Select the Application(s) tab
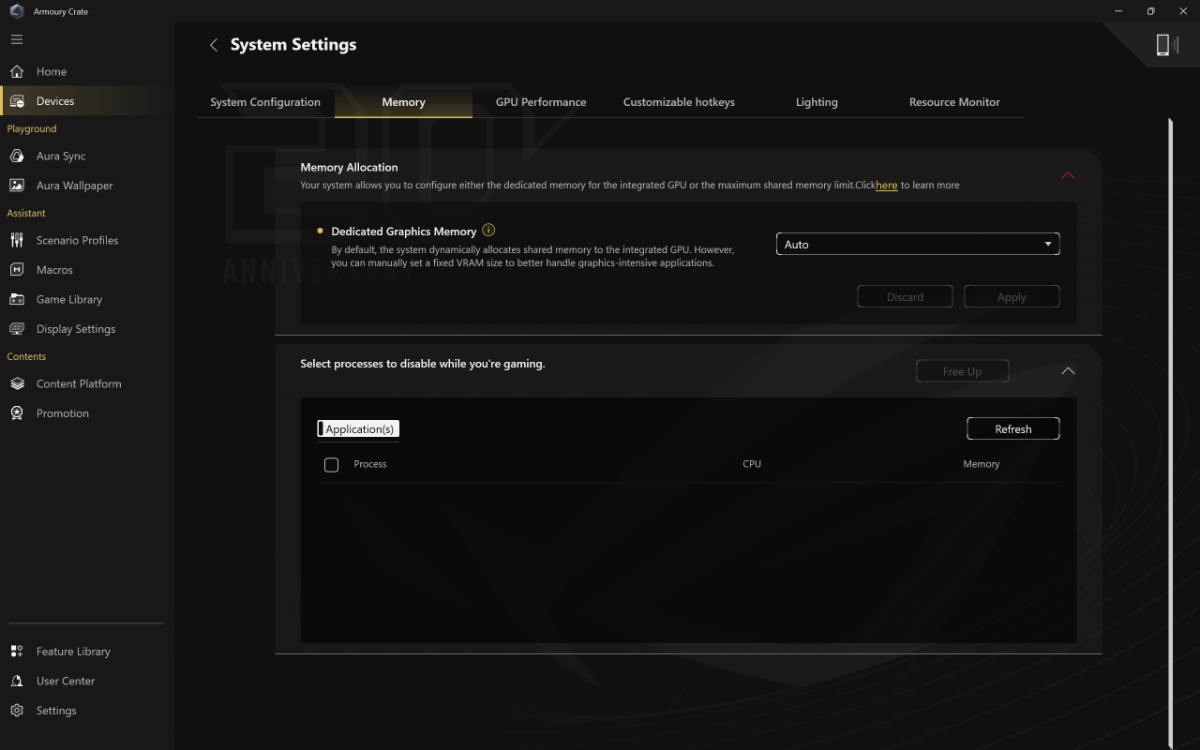The height and width of the screenshot is (750, 1200). click(358, 429)
